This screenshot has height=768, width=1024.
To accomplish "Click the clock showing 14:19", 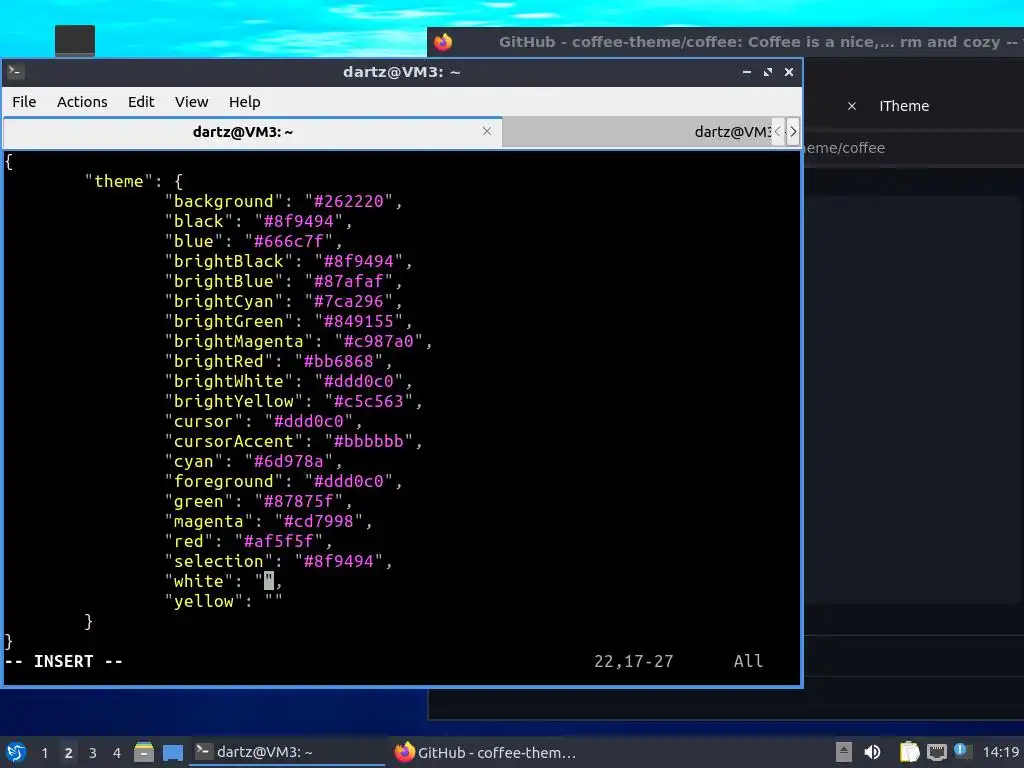I will coord(1000,752).
